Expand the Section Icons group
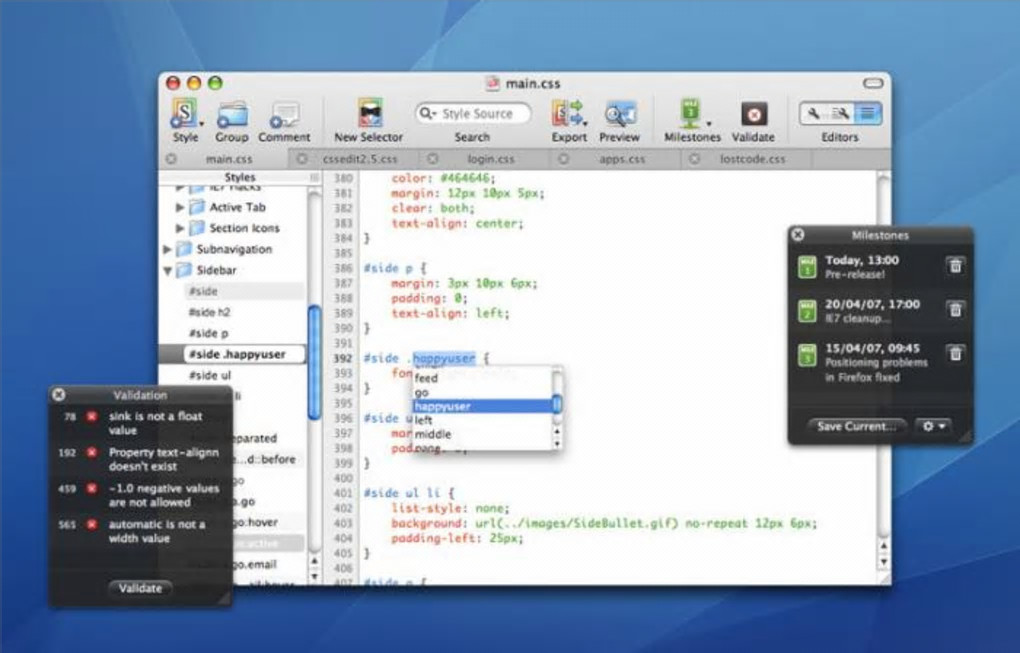Viewport: 1020px width, 653px height. tap(180, 228)
